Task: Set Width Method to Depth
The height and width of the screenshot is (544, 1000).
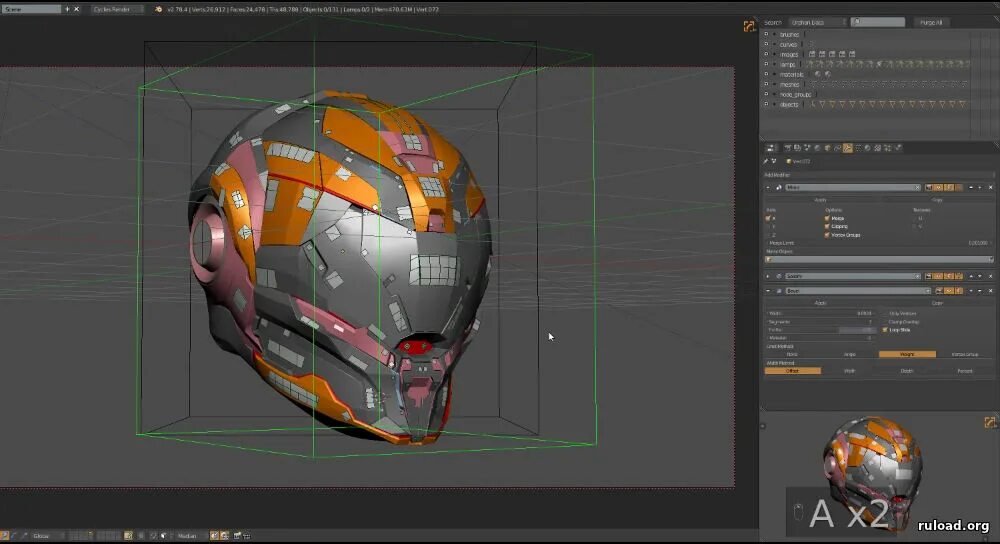Action: [x=907, y=371]
